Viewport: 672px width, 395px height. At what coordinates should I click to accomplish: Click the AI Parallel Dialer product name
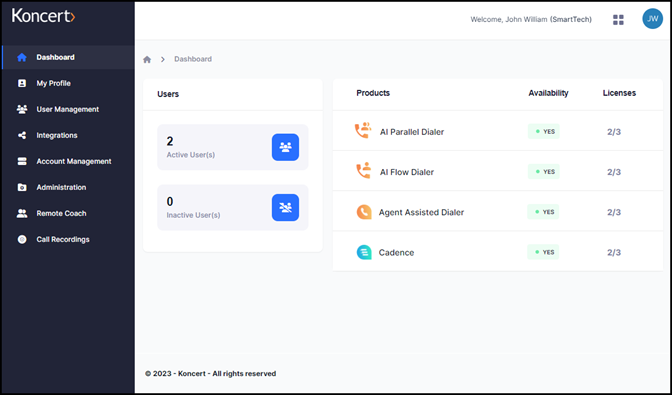(412, 132)
